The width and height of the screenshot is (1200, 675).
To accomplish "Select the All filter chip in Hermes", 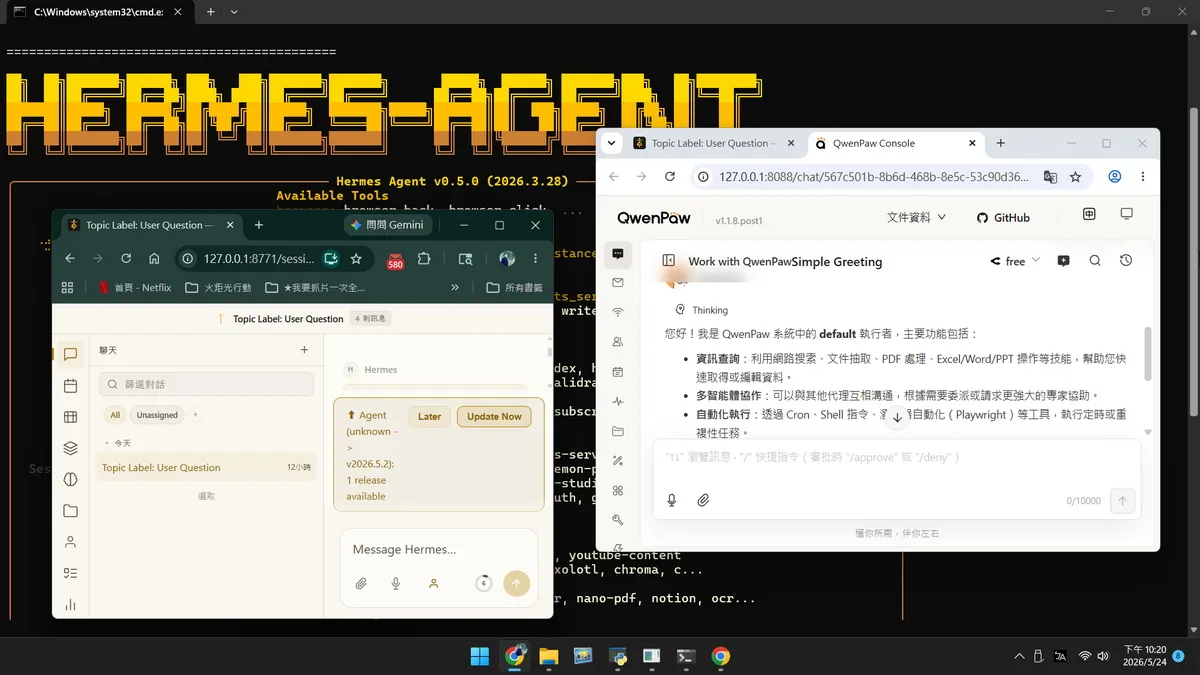I will click(x=115, y=414).
